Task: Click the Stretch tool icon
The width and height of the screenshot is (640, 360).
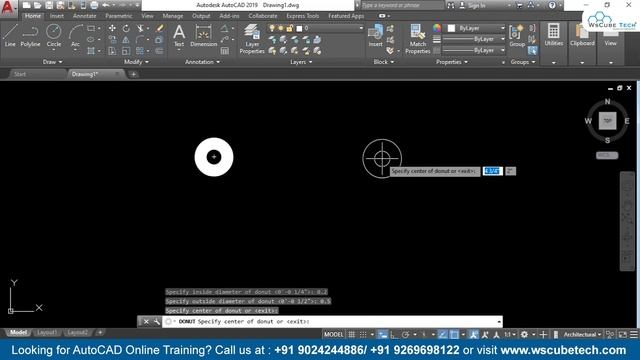Action: (x=112, y=51)
